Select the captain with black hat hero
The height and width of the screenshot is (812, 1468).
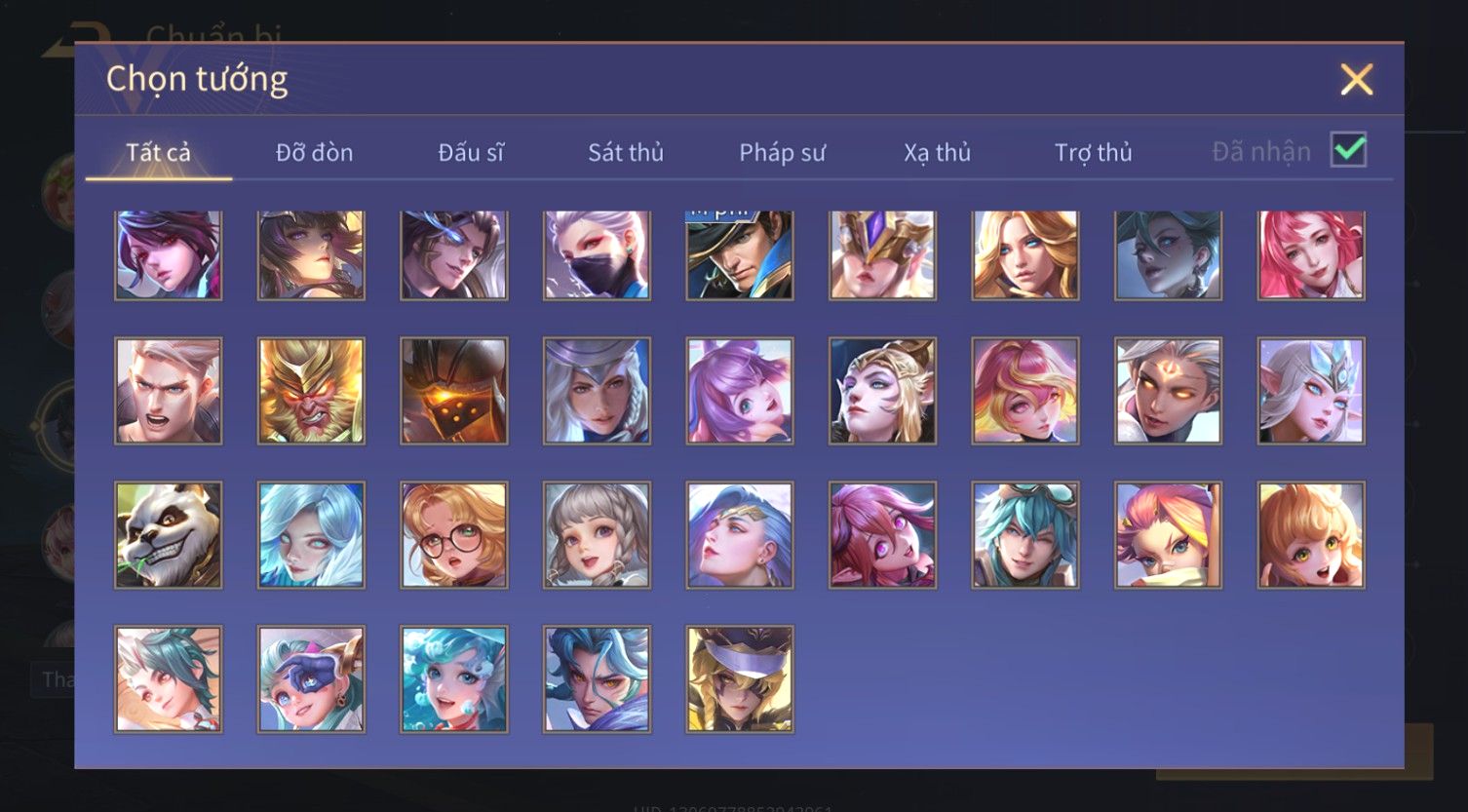pyautogui.click(x=739, y=255)
